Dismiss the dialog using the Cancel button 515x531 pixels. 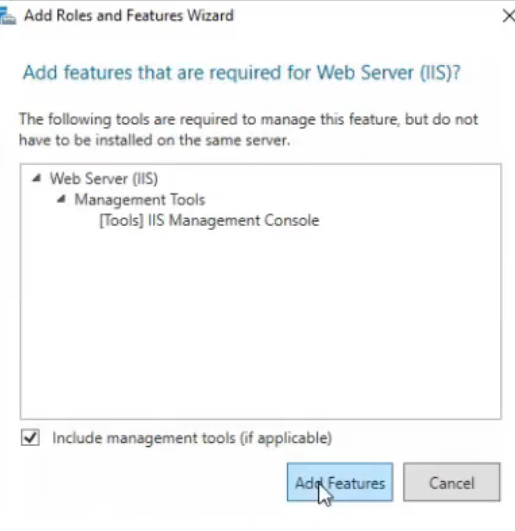click(452, 482)
